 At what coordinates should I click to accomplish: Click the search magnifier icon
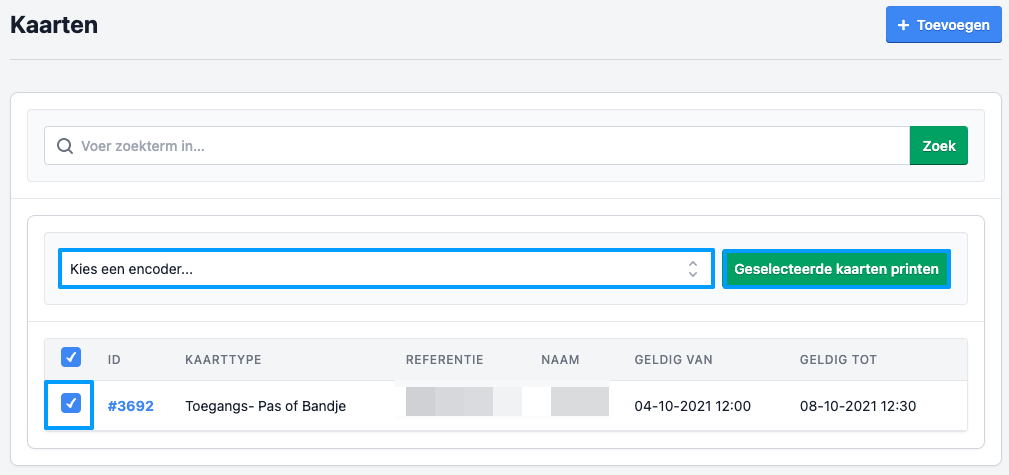point(64,146)
